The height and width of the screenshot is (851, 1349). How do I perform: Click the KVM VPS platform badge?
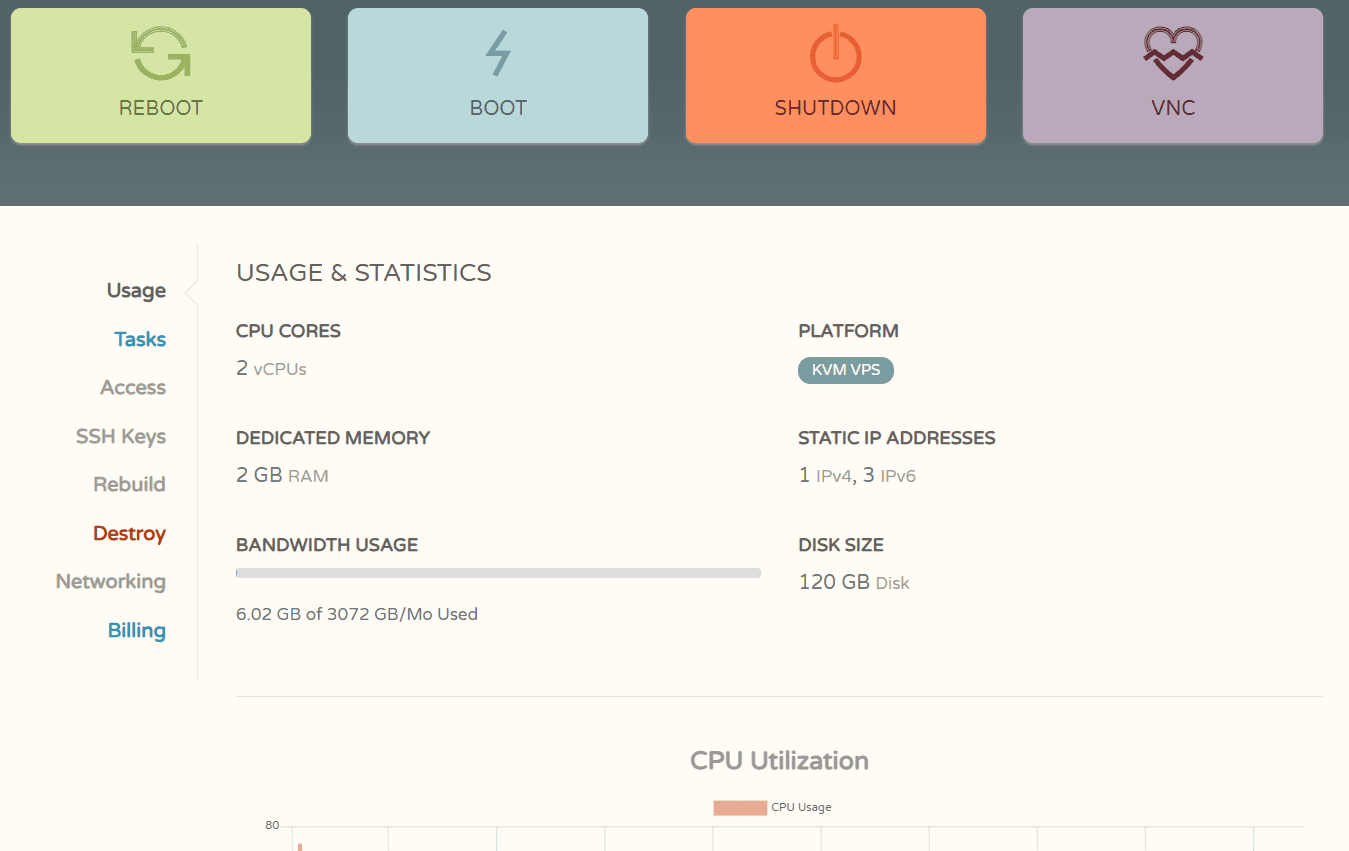click(845, 370)
